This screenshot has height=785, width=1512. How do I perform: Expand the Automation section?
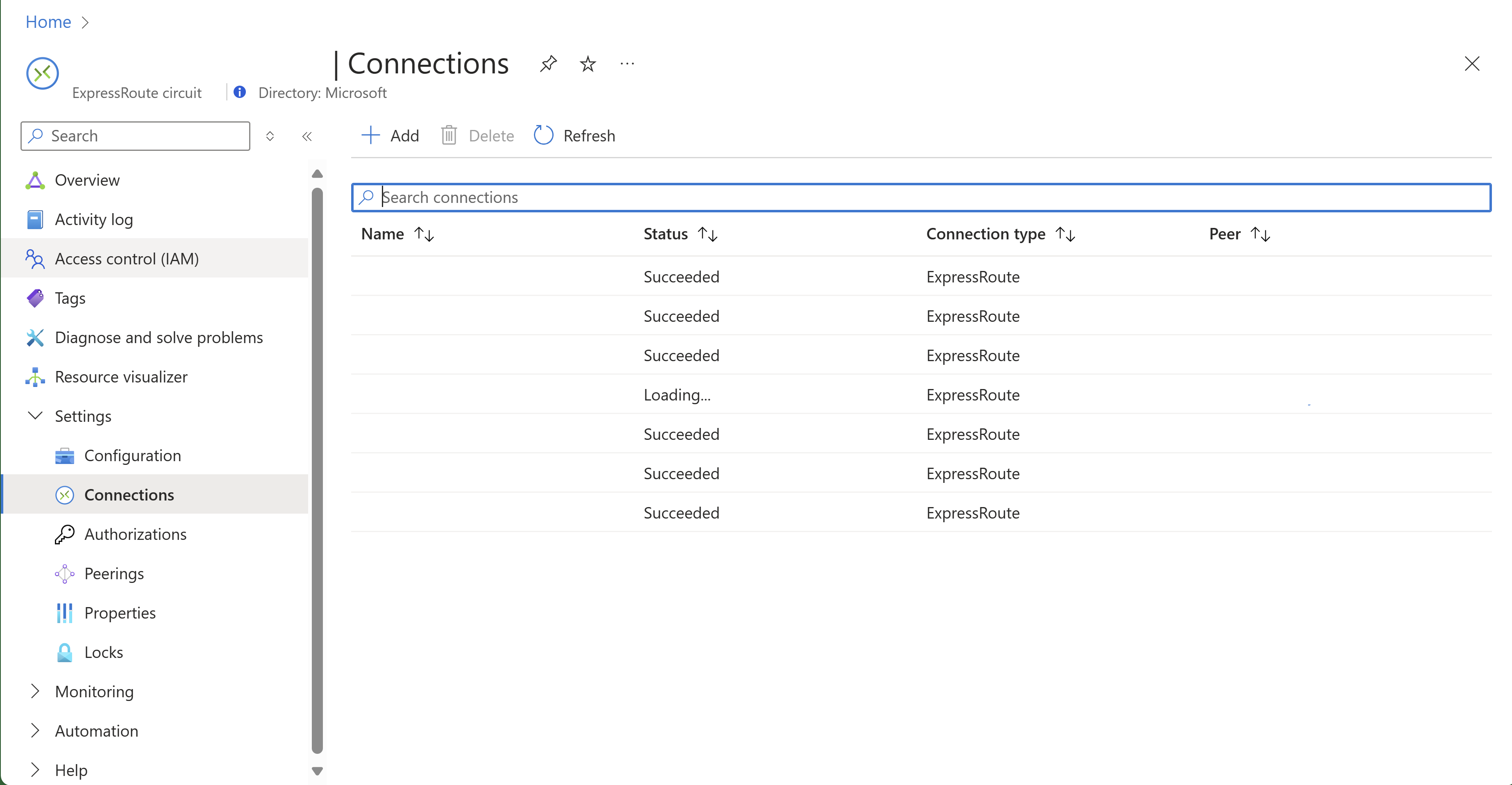tap(35, 730)
